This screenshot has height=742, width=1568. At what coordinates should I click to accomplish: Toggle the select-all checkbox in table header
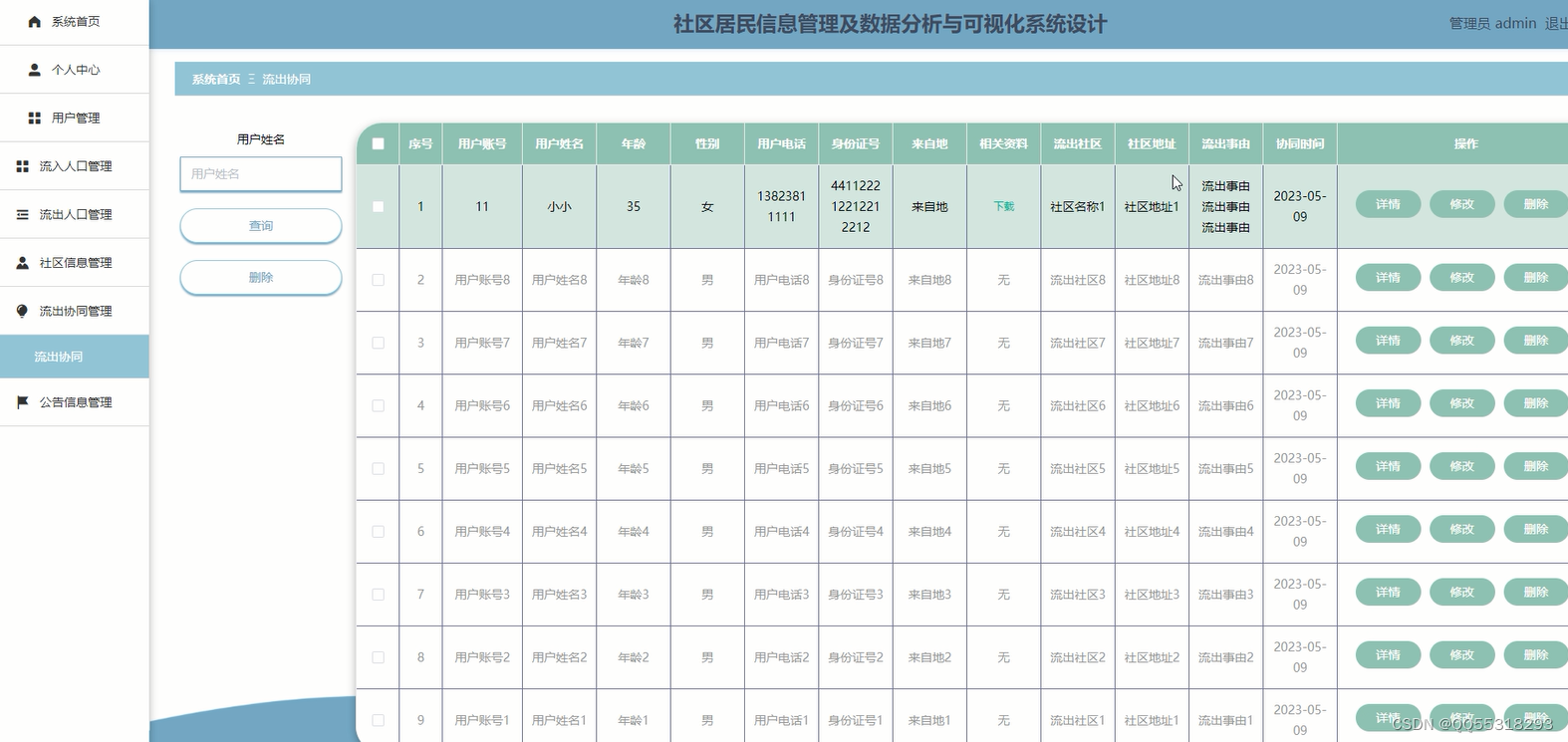coord(379,143)
